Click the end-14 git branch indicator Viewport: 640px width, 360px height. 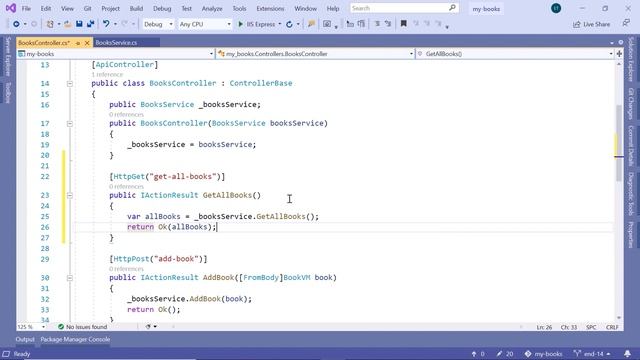[x=592, y=354]
